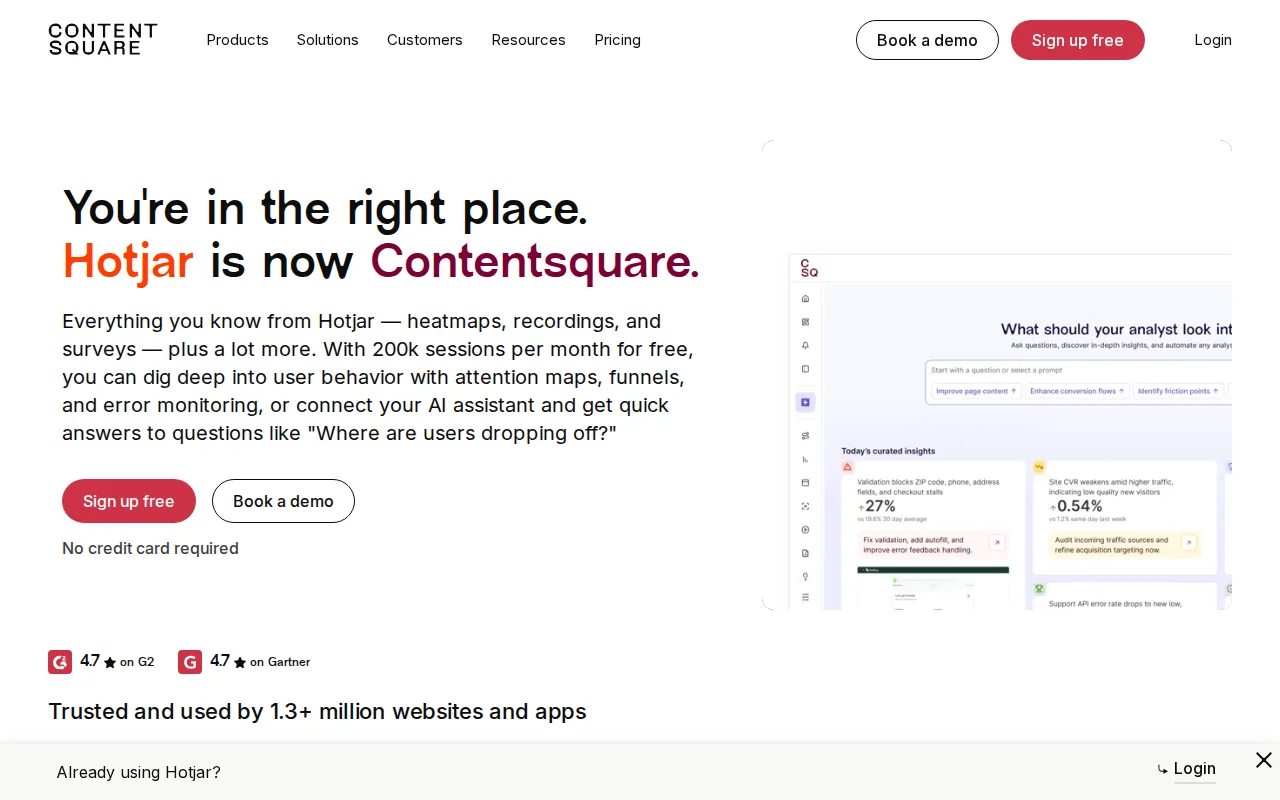Image resolution: width=1280 pixels, height=800 pixels.
Task: Click the star next to 'on Gartner'
Action: pos(240,662)
